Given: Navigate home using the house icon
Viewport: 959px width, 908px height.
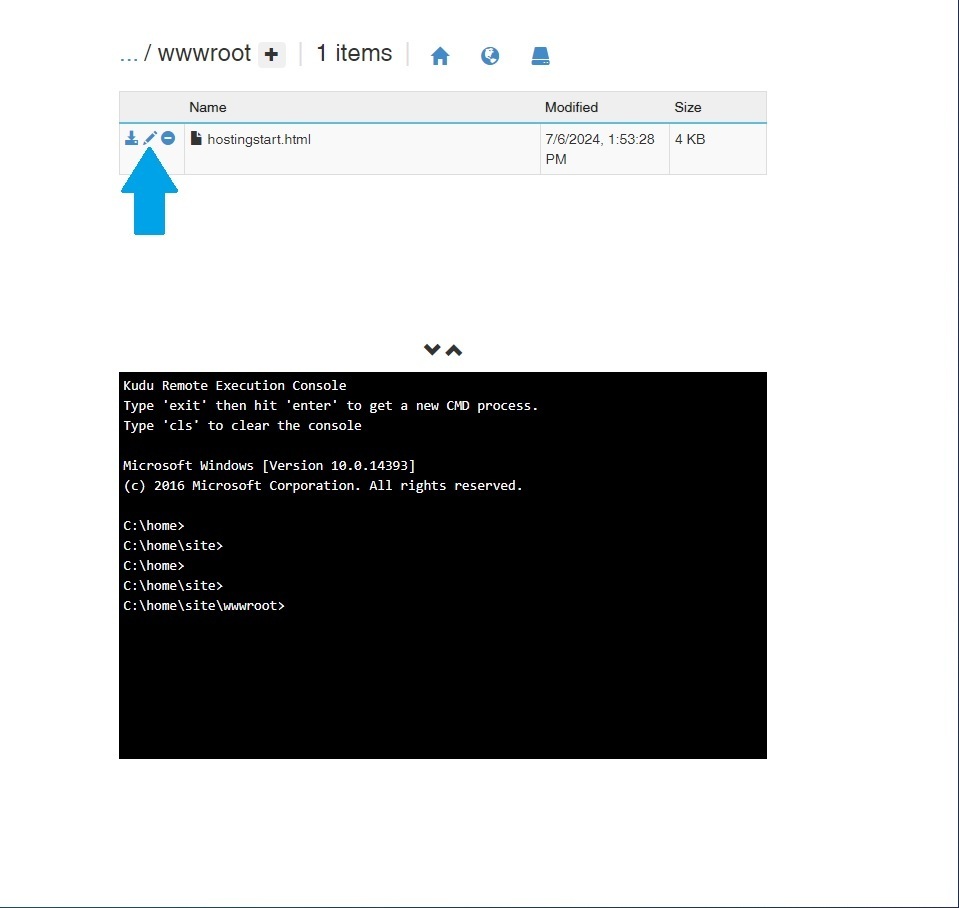Looking at the screenshot, I should click(440, 56).
